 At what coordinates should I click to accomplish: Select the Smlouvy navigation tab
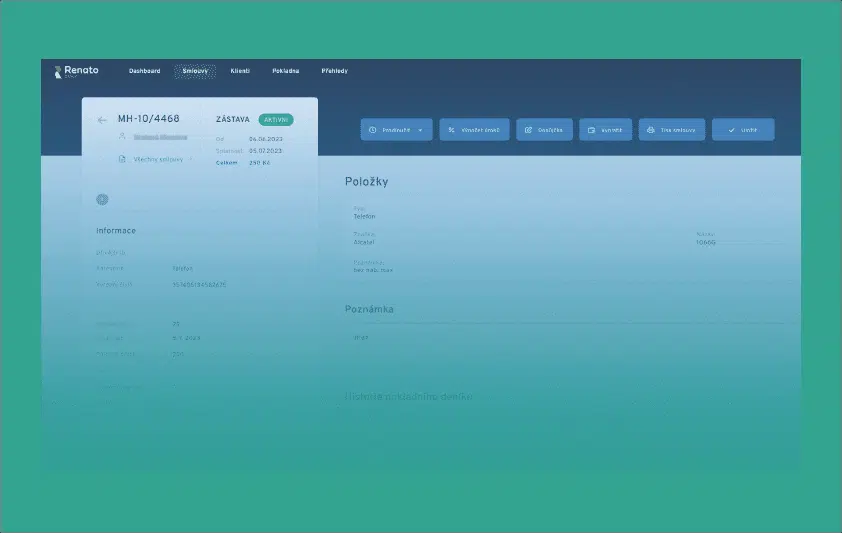[x=194, y=71]
